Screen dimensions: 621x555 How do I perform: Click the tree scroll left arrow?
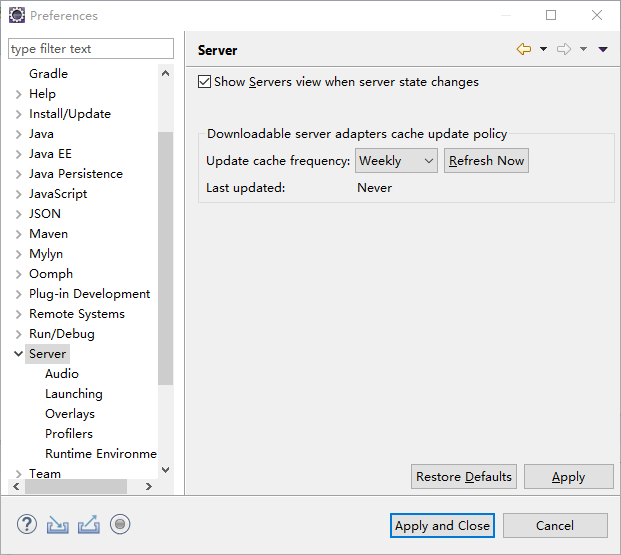click(x=16, y=486)
